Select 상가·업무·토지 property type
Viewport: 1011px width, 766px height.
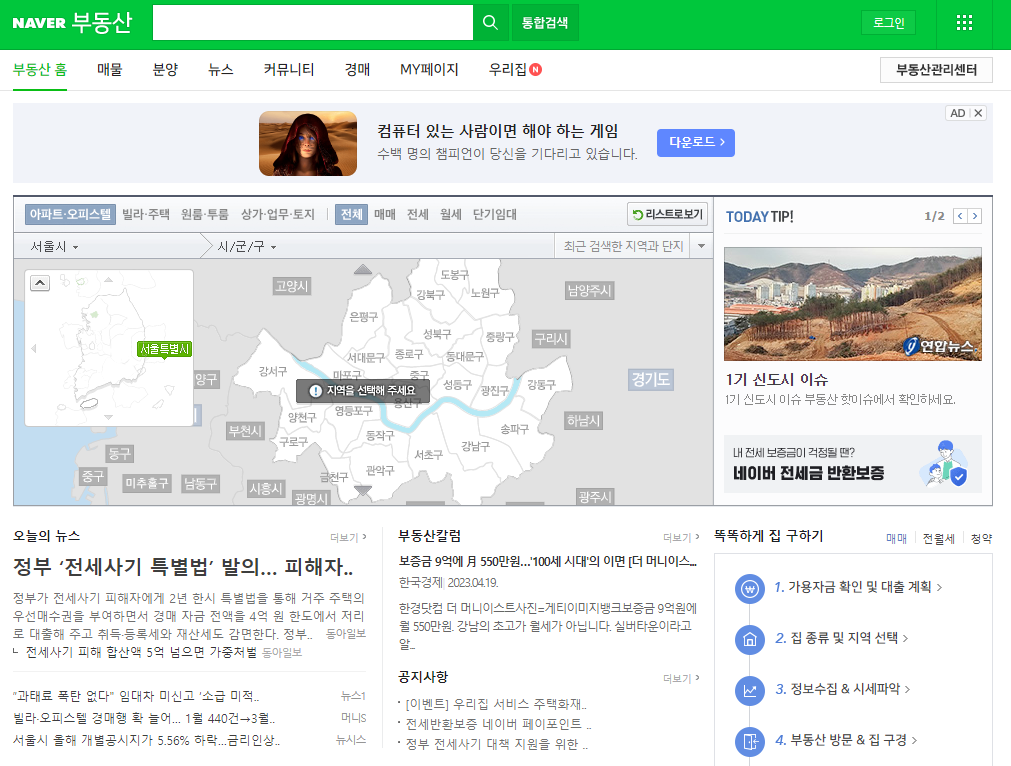(278, 214)
